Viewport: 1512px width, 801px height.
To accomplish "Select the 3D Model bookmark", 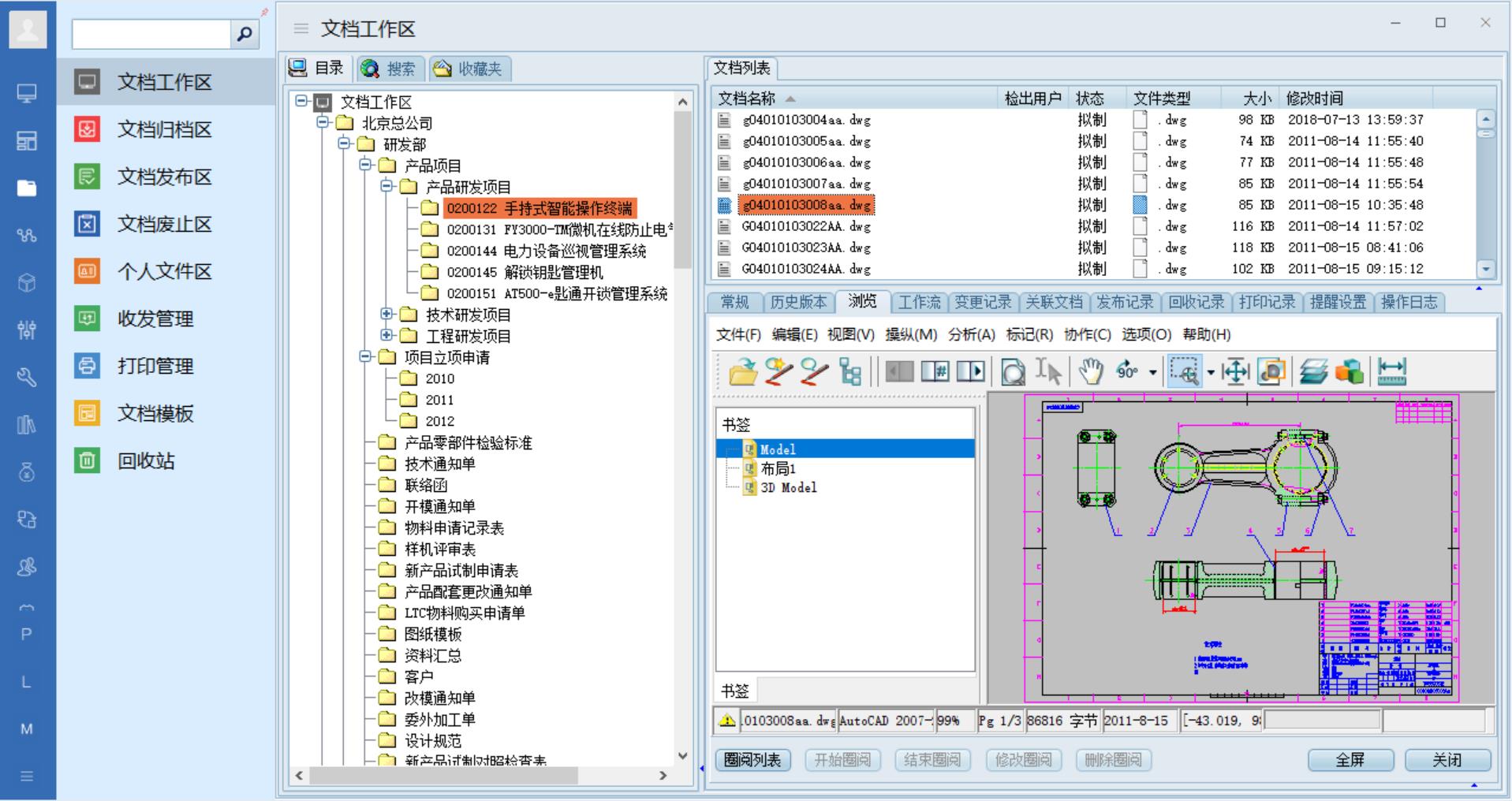I will 788,487.
